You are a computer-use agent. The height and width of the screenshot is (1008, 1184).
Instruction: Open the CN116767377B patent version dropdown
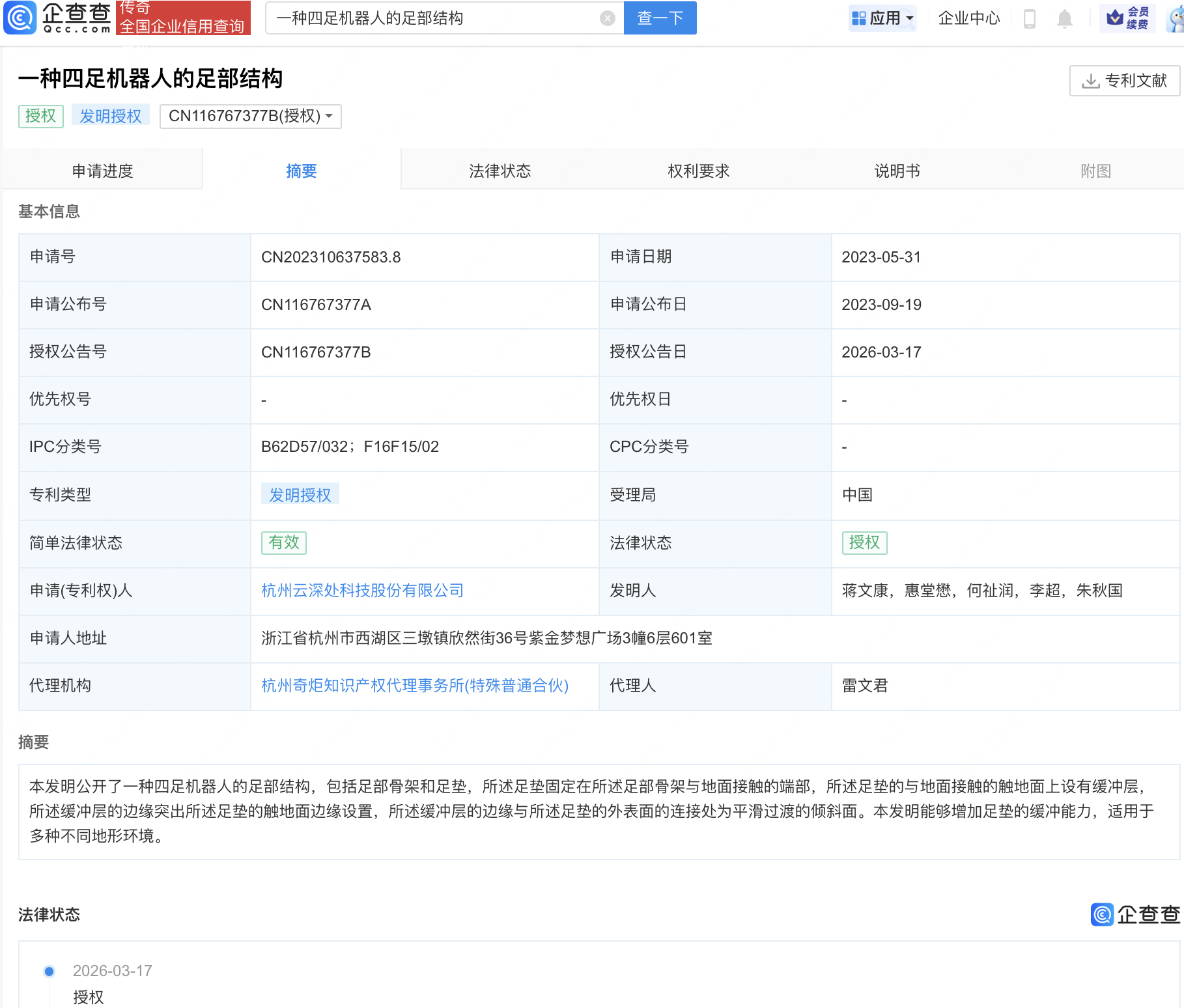coord(251,117)
